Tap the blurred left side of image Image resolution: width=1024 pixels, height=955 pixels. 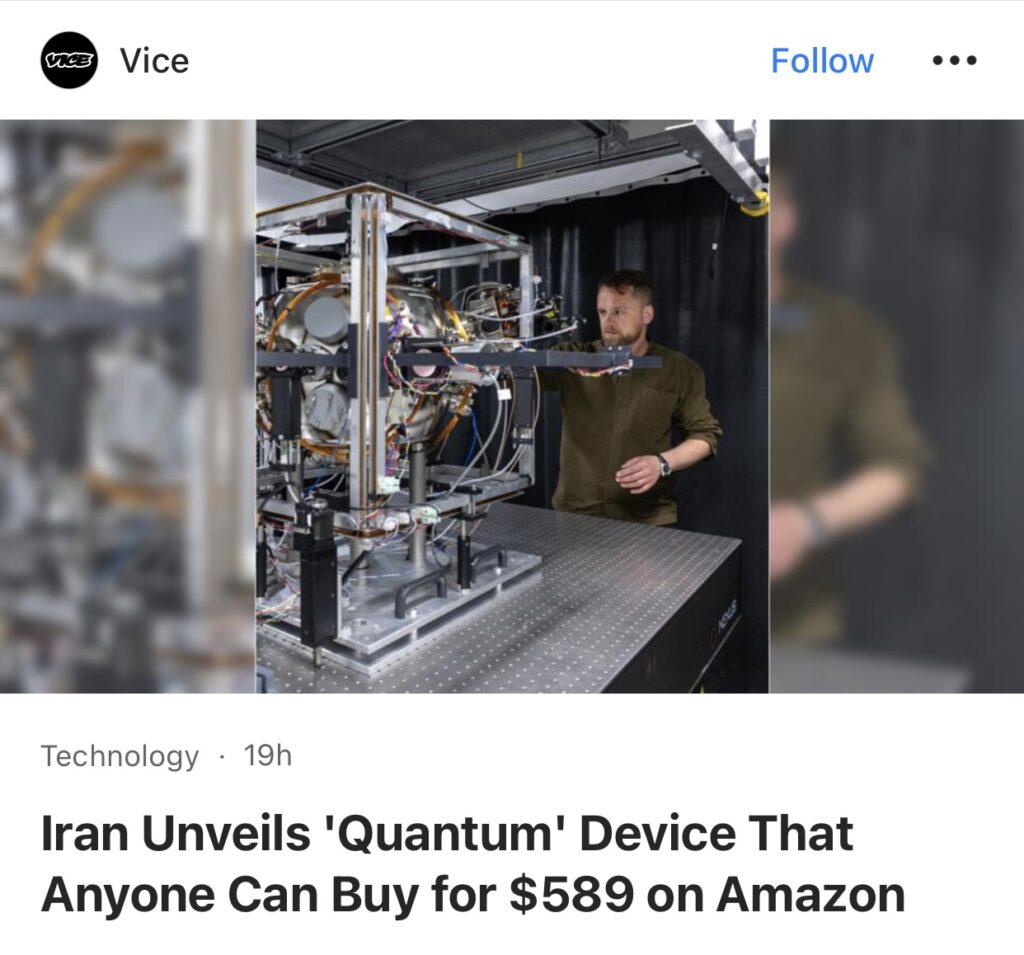click(128, 406)
